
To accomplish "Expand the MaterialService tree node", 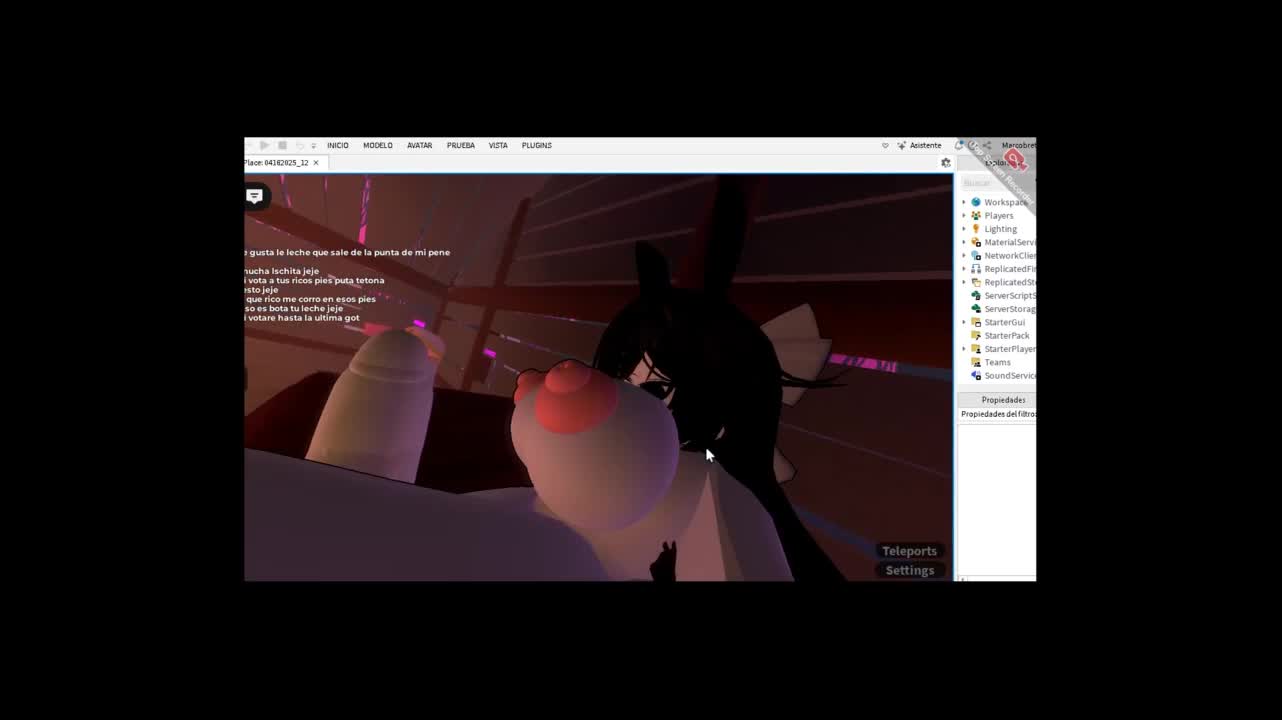I will click(964, 242).
